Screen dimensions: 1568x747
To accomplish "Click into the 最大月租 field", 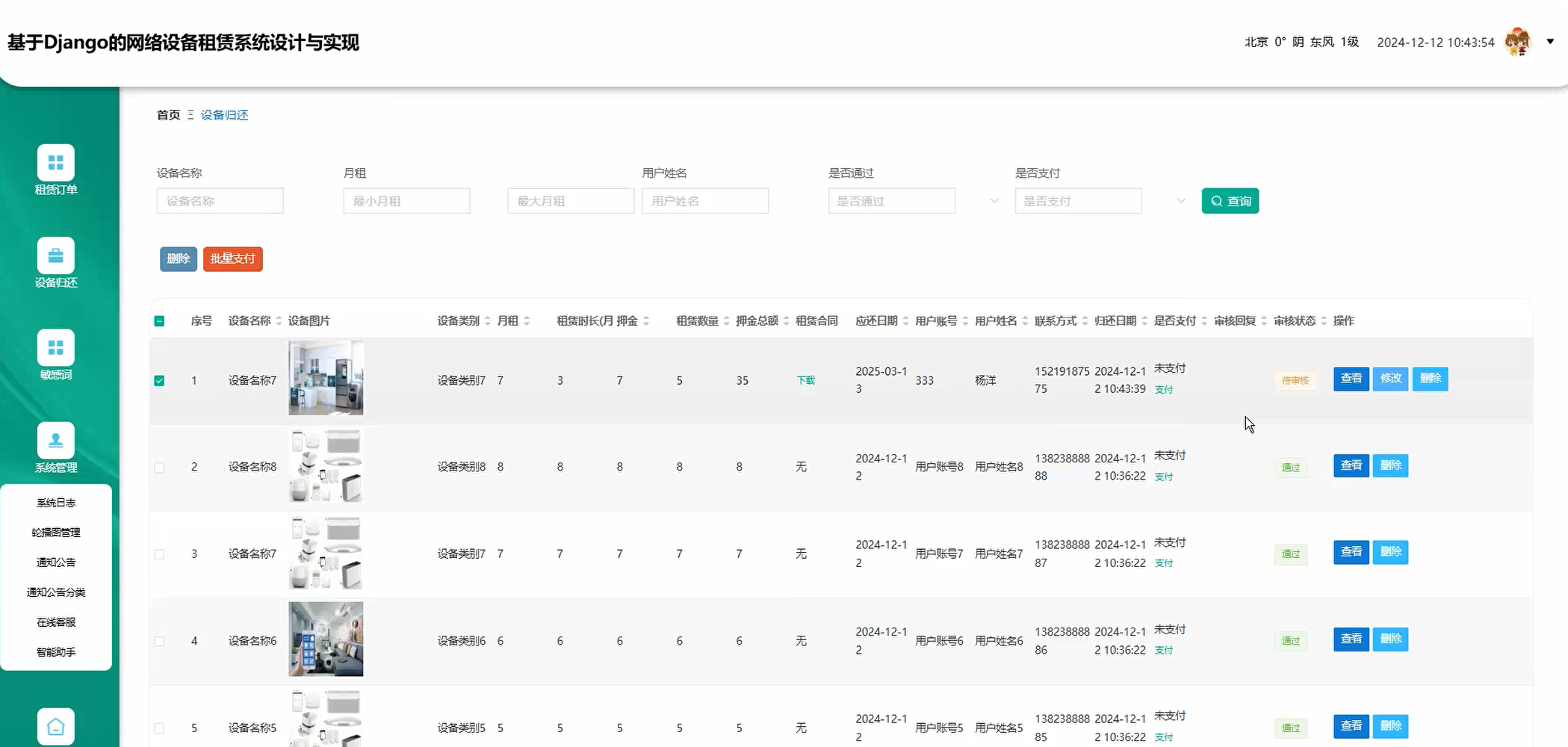I will (x=571, y=201).
